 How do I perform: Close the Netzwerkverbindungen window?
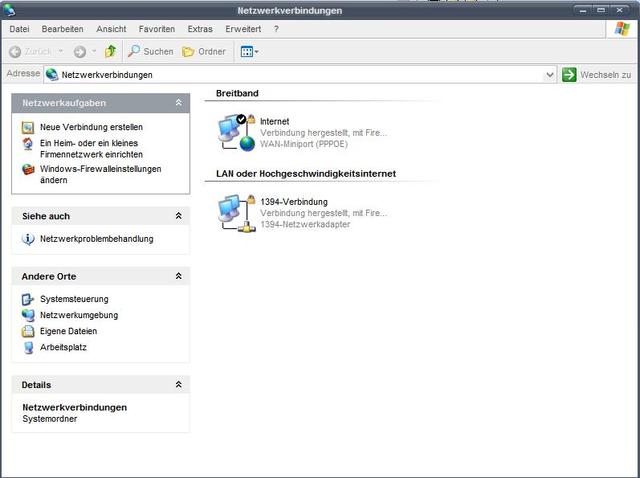click(620, 10)
